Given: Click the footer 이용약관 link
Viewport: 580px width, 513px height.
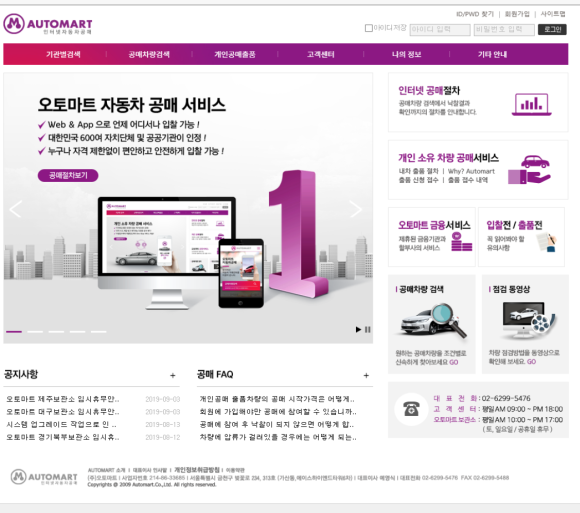Looking at the screenshot, I should pyautogui.click(x=235, y=470).
